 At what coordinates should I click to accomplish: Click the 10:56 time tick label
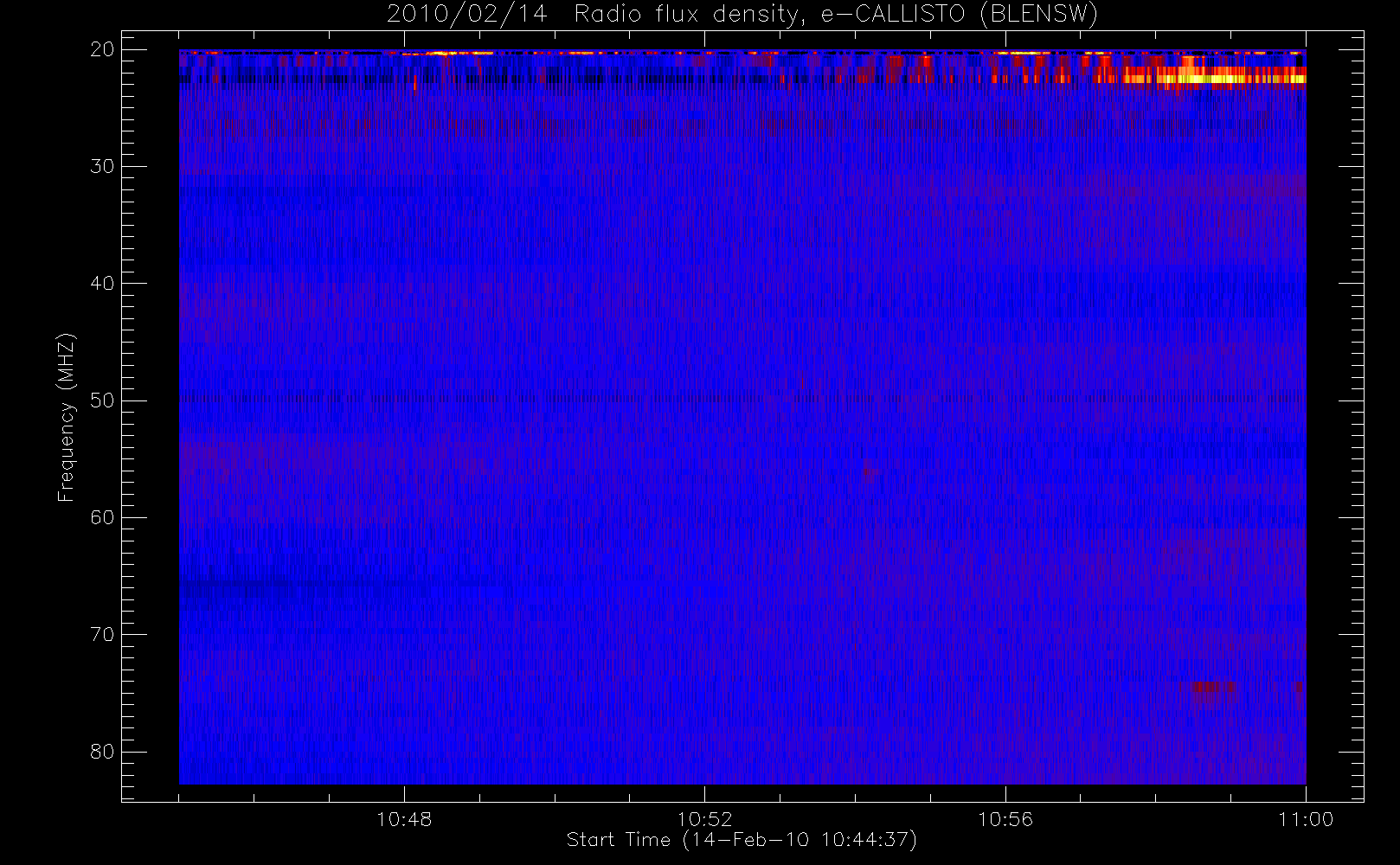pyautogui.click(x=1005, y=819)
